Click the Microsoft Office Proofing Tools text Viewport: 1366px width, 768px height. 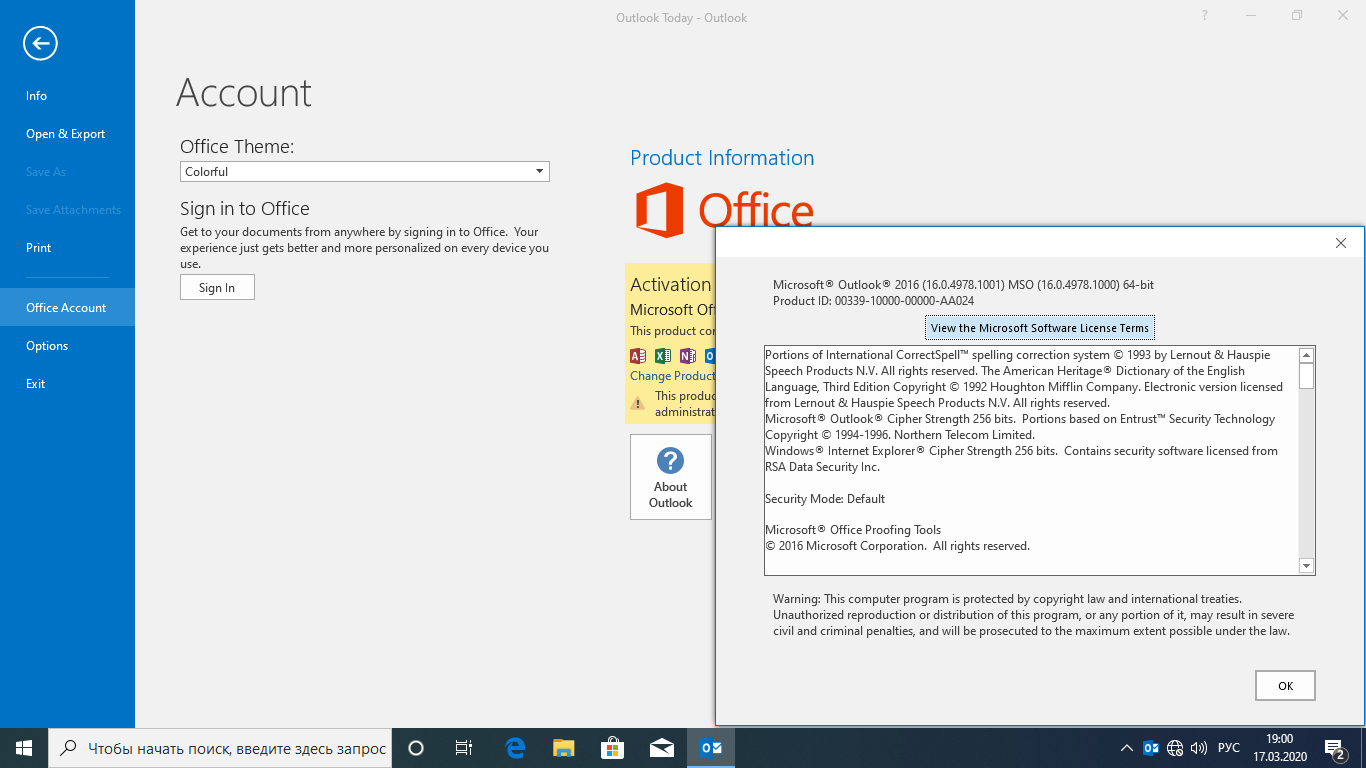tap(853, 530)
